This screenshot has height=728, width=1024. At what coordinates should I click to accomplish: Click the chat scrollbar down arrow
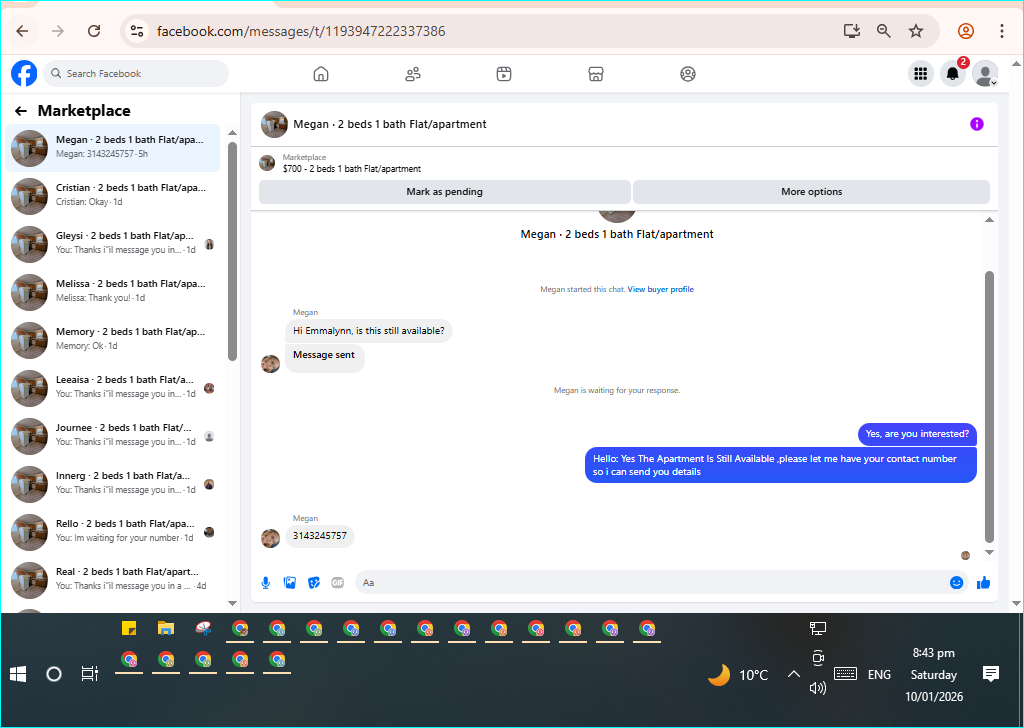tap(989, 552)
